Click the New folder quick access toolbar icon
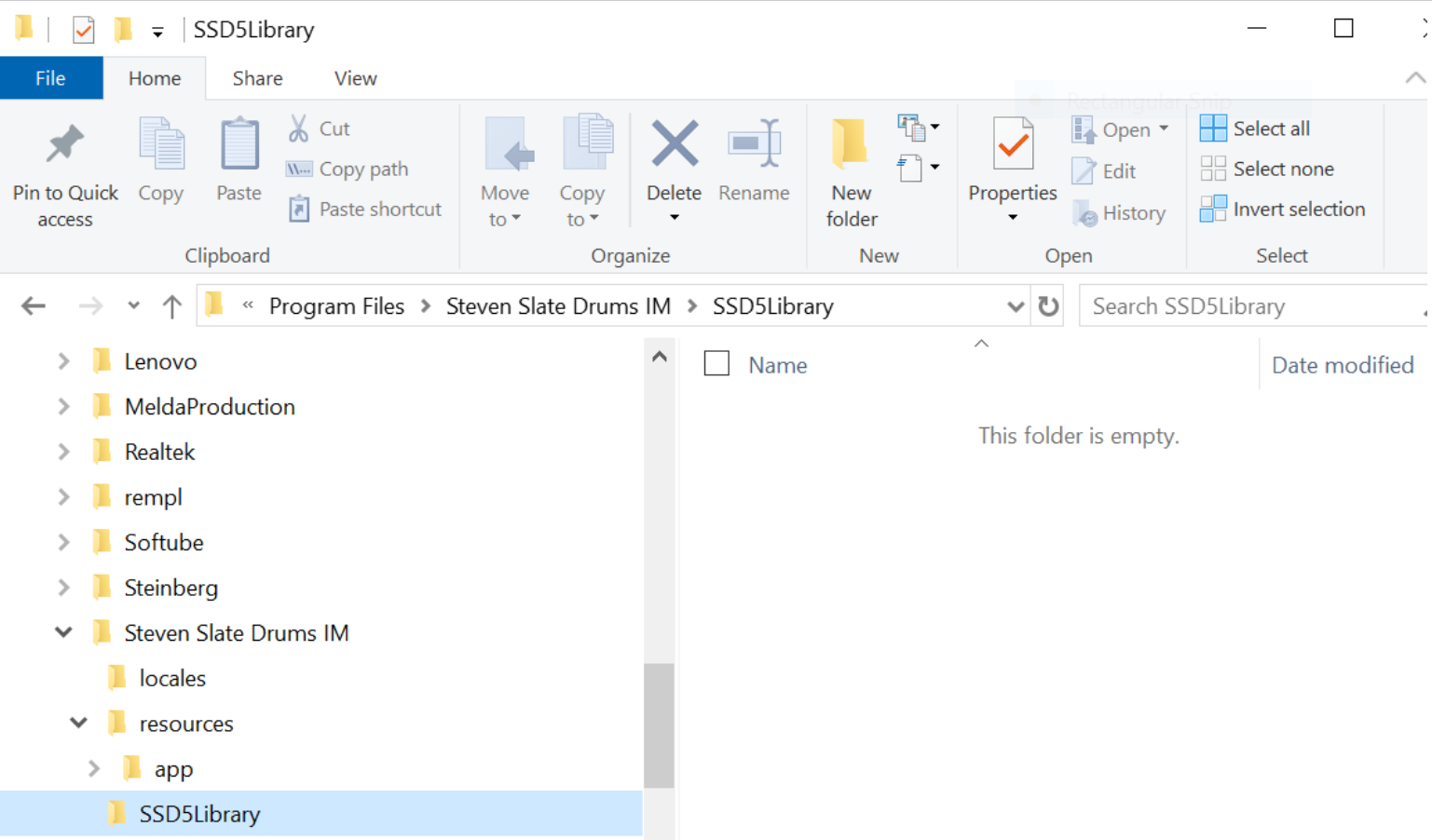This screenshot has width=1432, height=840. coord(123,30)
